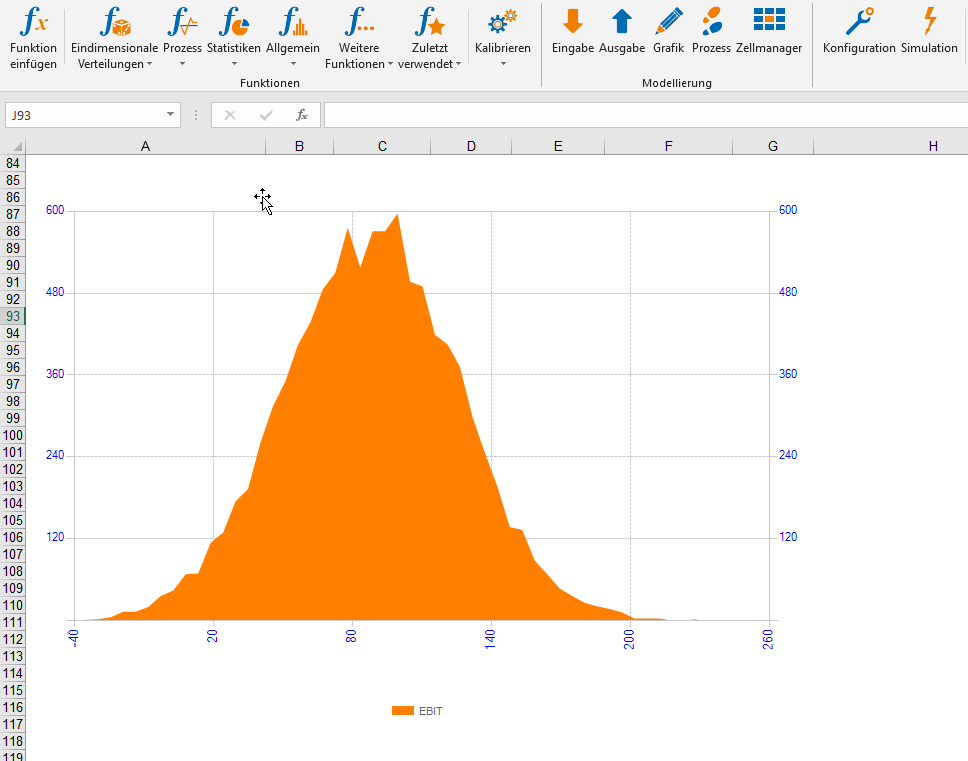The image size is (968, 761).
Task: Click the right axis label 120
Action: [x=788, y=537]
